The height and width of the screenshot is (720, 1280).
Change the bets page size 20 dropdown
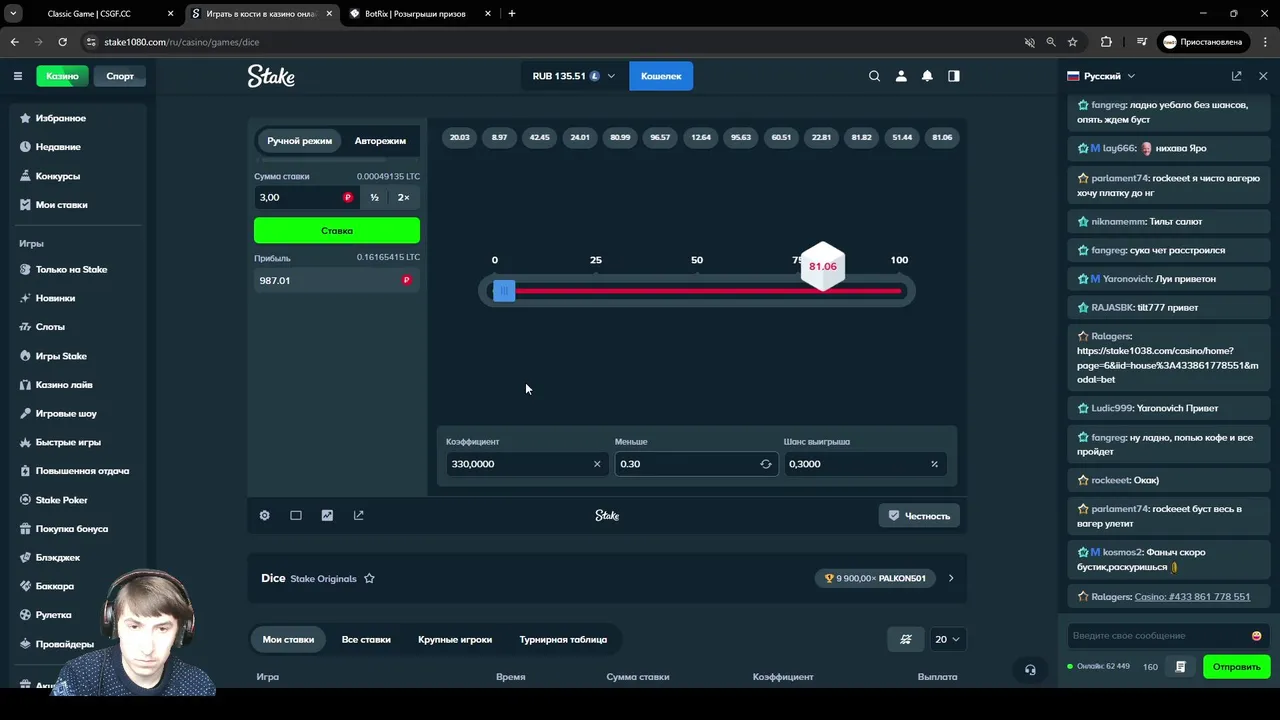(x=946, y=639)
